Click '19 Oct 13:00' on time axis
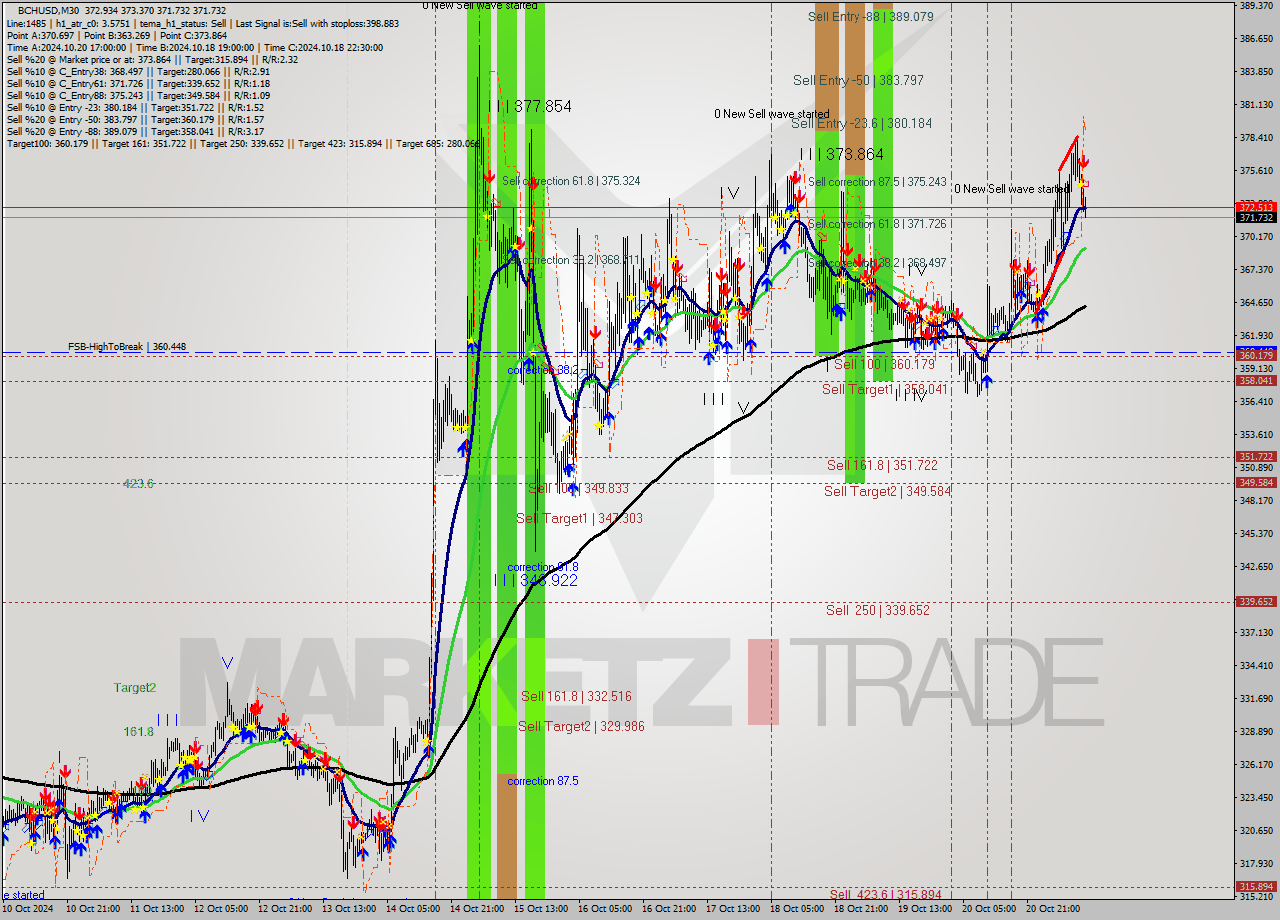This screenshot has width=1280, height=920. pyautogui.click(x=925, y=909)
